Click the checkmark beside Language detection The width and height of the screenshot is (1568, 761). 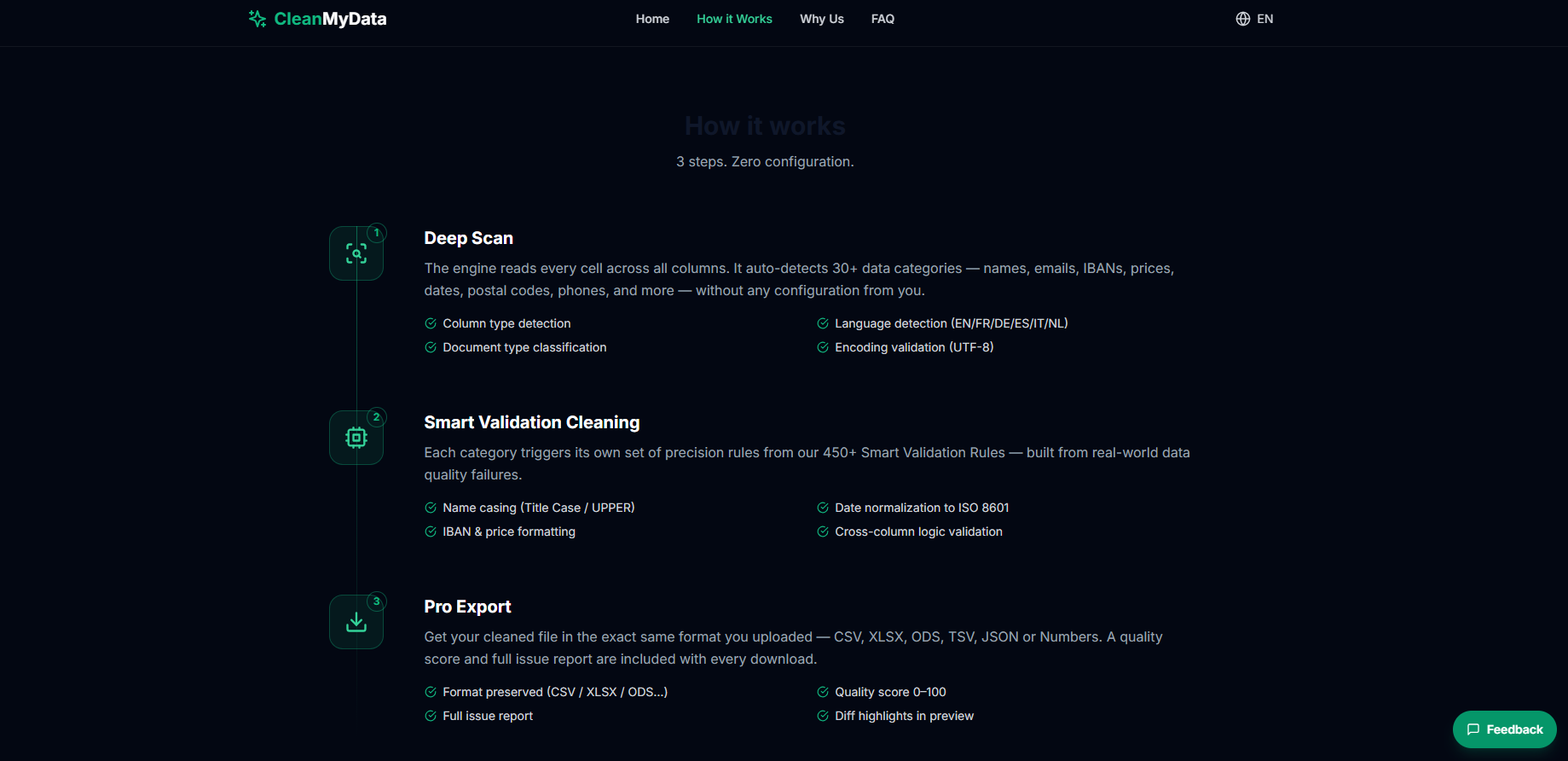pyautogui.click(x=823, y=323)
